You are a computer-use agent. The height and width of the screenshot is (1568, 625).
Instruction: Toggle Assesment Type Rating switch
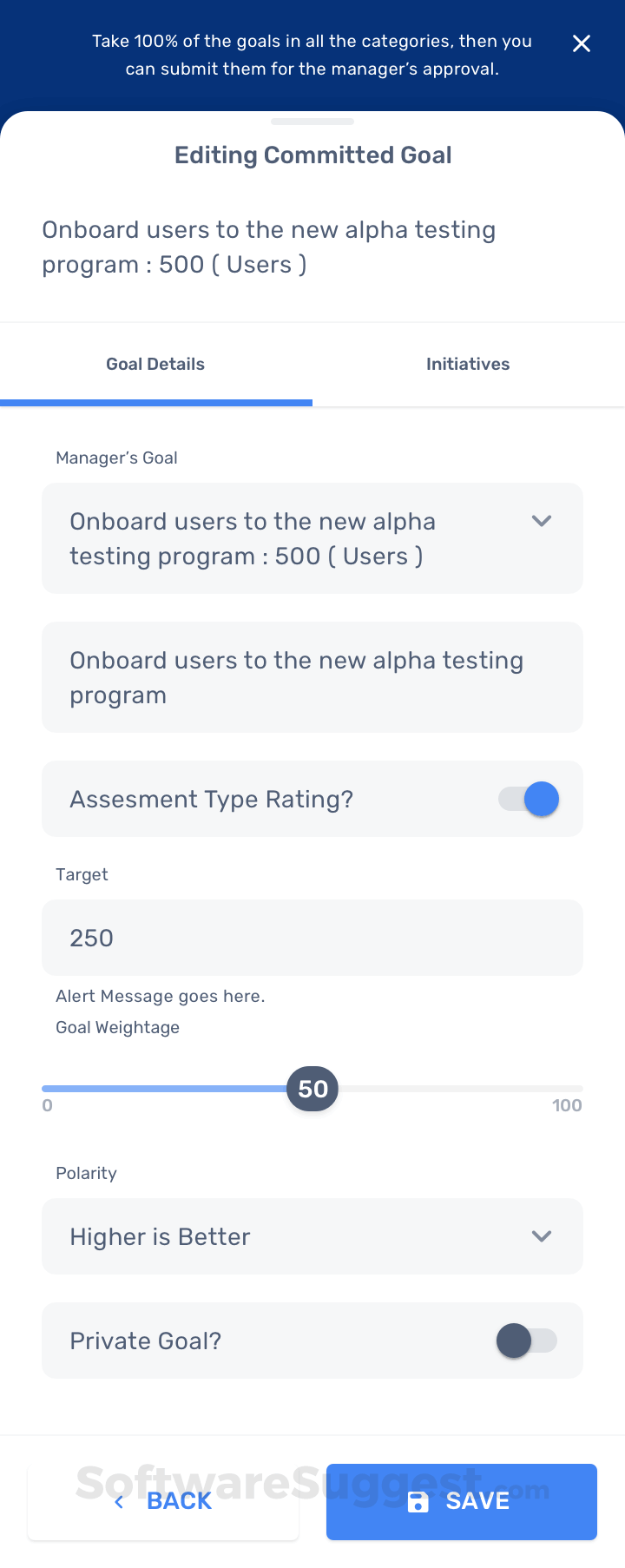click(x=529, y=799)
